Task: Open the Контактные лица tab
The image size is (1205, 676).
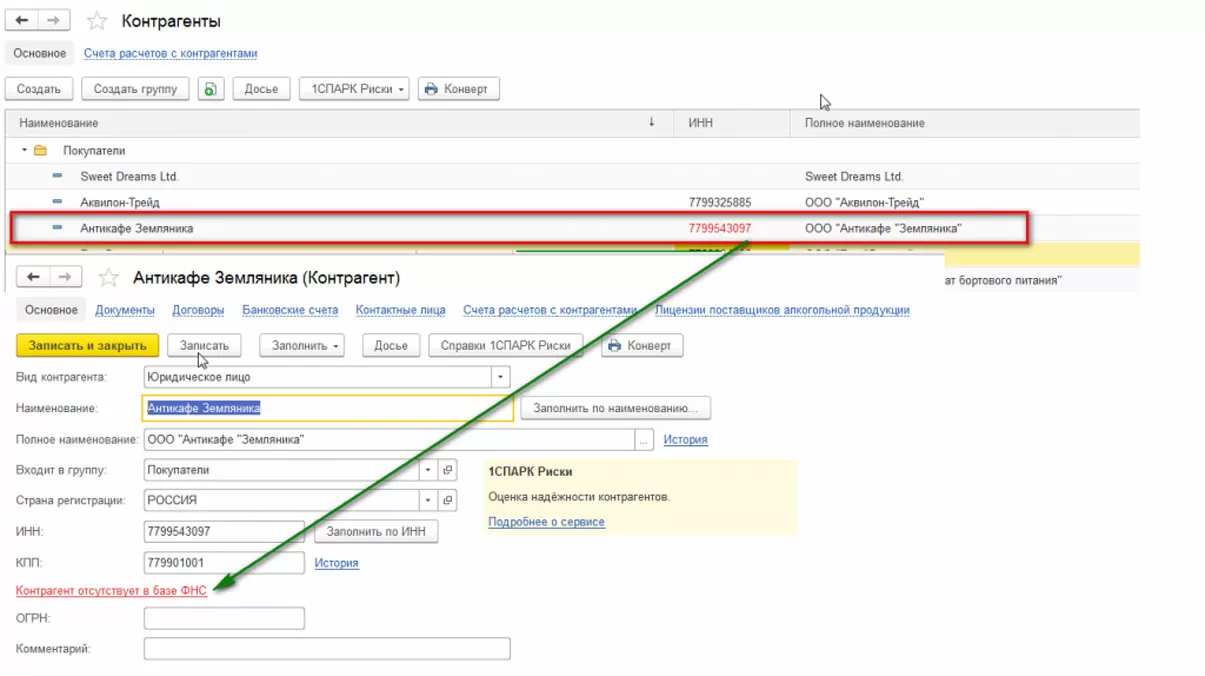Action: 400,310
